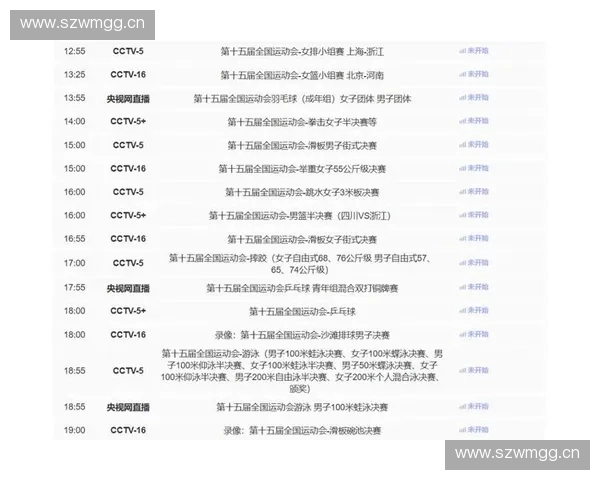
Task: Click 未开始 status for 12:55 女排小组赛 row
Action: (474, 51)
